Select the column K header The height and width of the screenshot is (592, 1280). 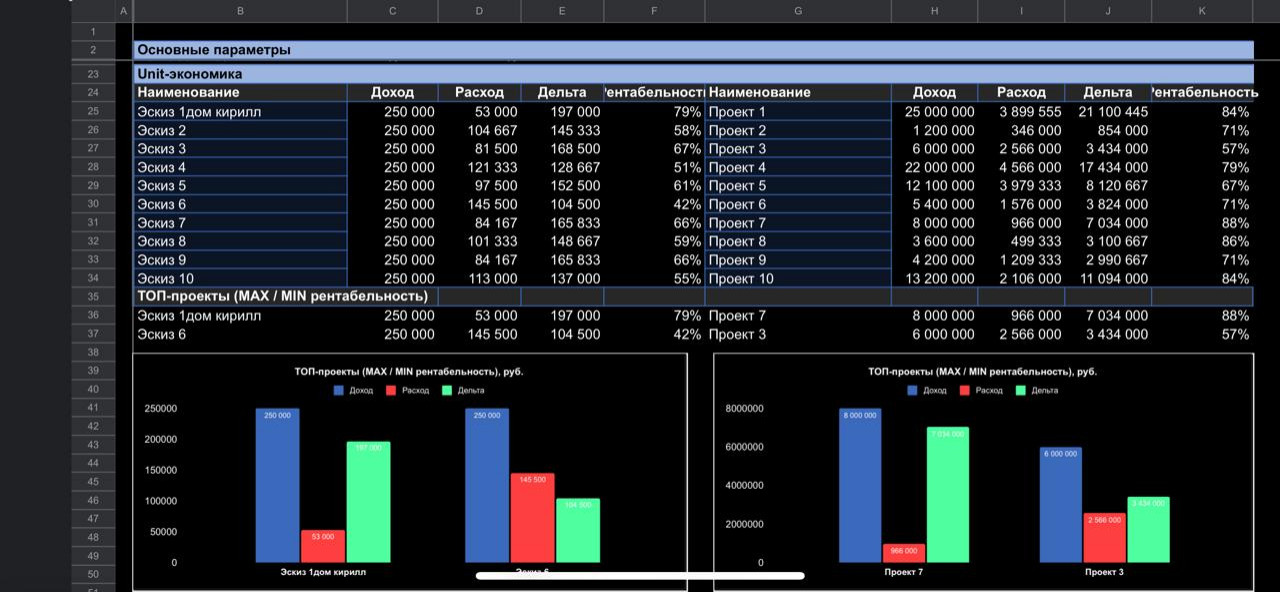(1202, 11)
